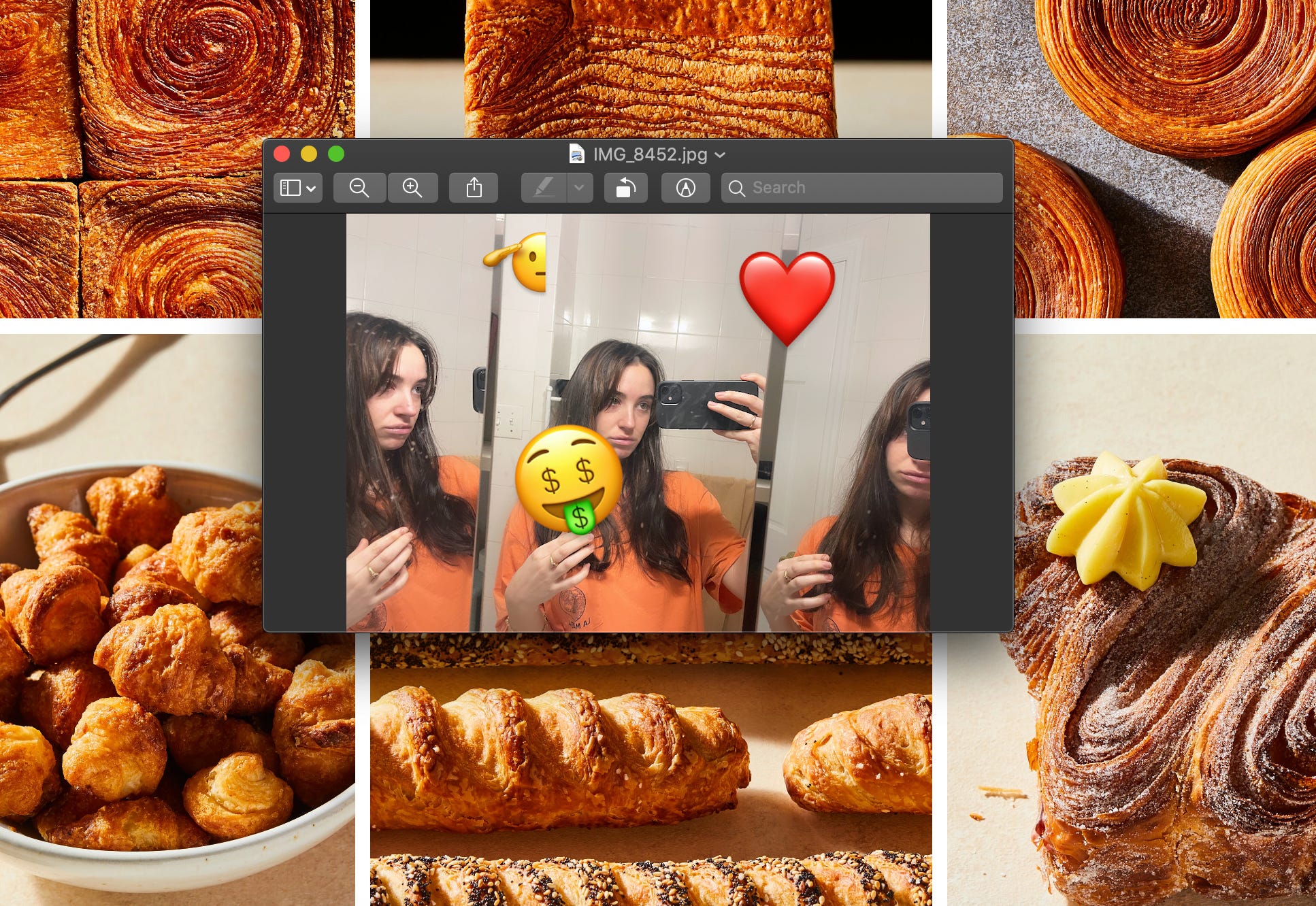Zoom out of the image
1316x906 pixels.
tap(359, 188)
